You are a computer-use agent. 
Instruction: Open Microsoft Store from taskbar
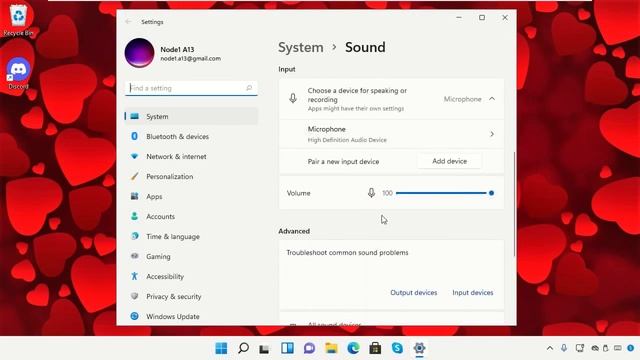click(x=375, y=348)
